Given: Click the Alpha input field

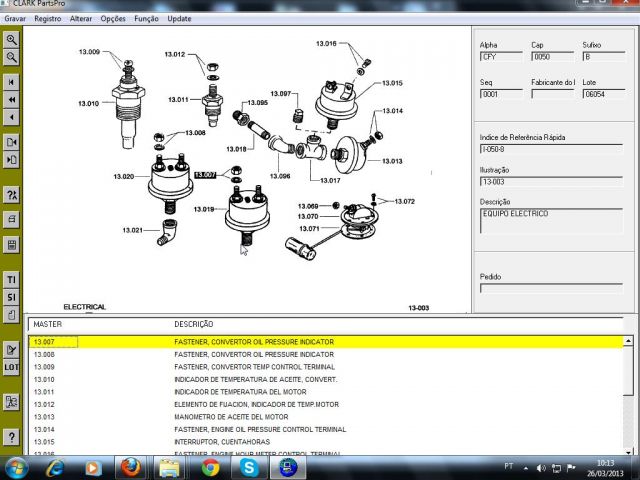Looking at the screenshot, I should [501, 57].
